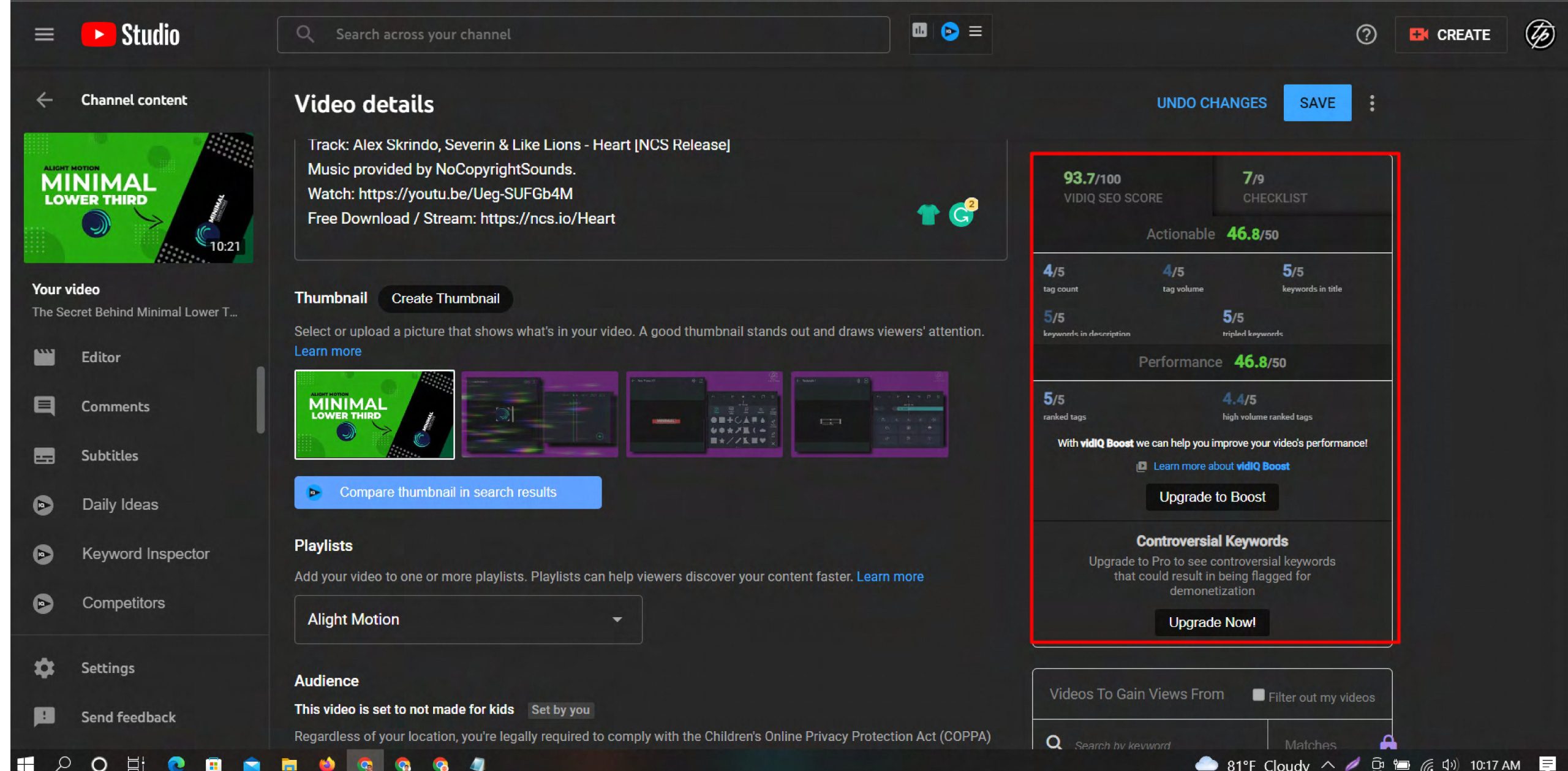Open Learn more link under Playlists
The height and width of the screenshot is (771, 1568).
(x=890, y=577)
